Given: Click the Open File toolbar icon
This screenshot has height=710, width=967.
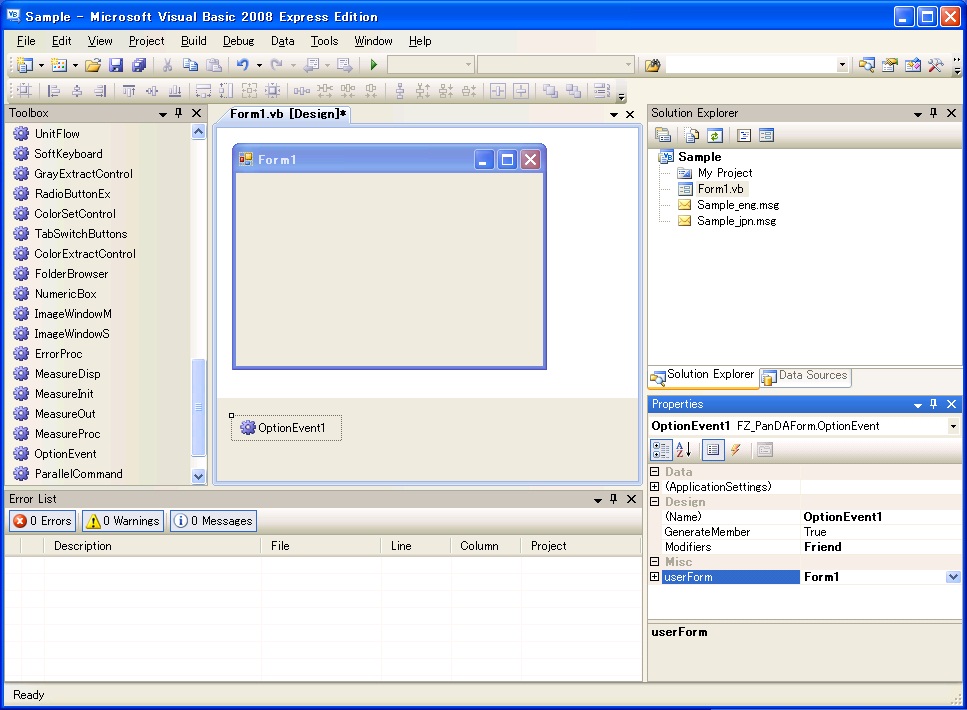Looking at the screenshot, I should [93, 65].
